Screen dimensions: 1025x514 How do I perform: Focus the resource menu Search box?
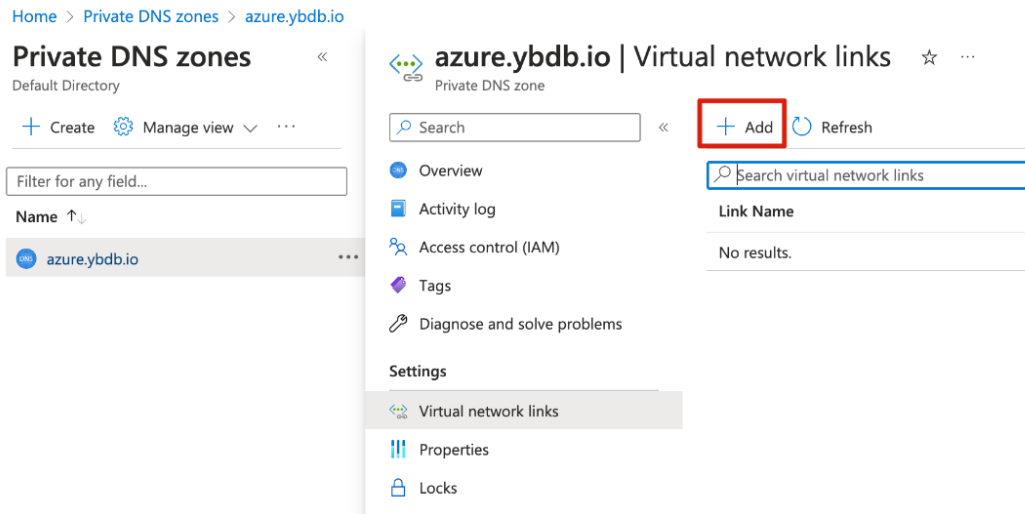[x=514, y=128]
